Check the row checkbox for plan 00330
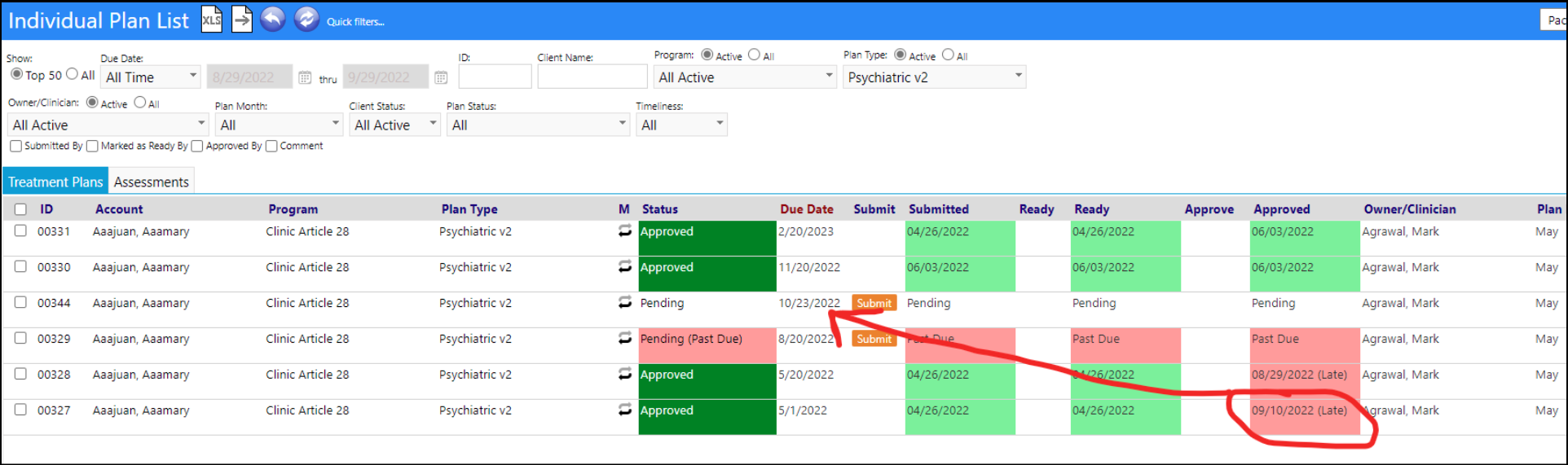This screenshot has width=1568, height=465. pyautogui.click(x=20, y=266)
